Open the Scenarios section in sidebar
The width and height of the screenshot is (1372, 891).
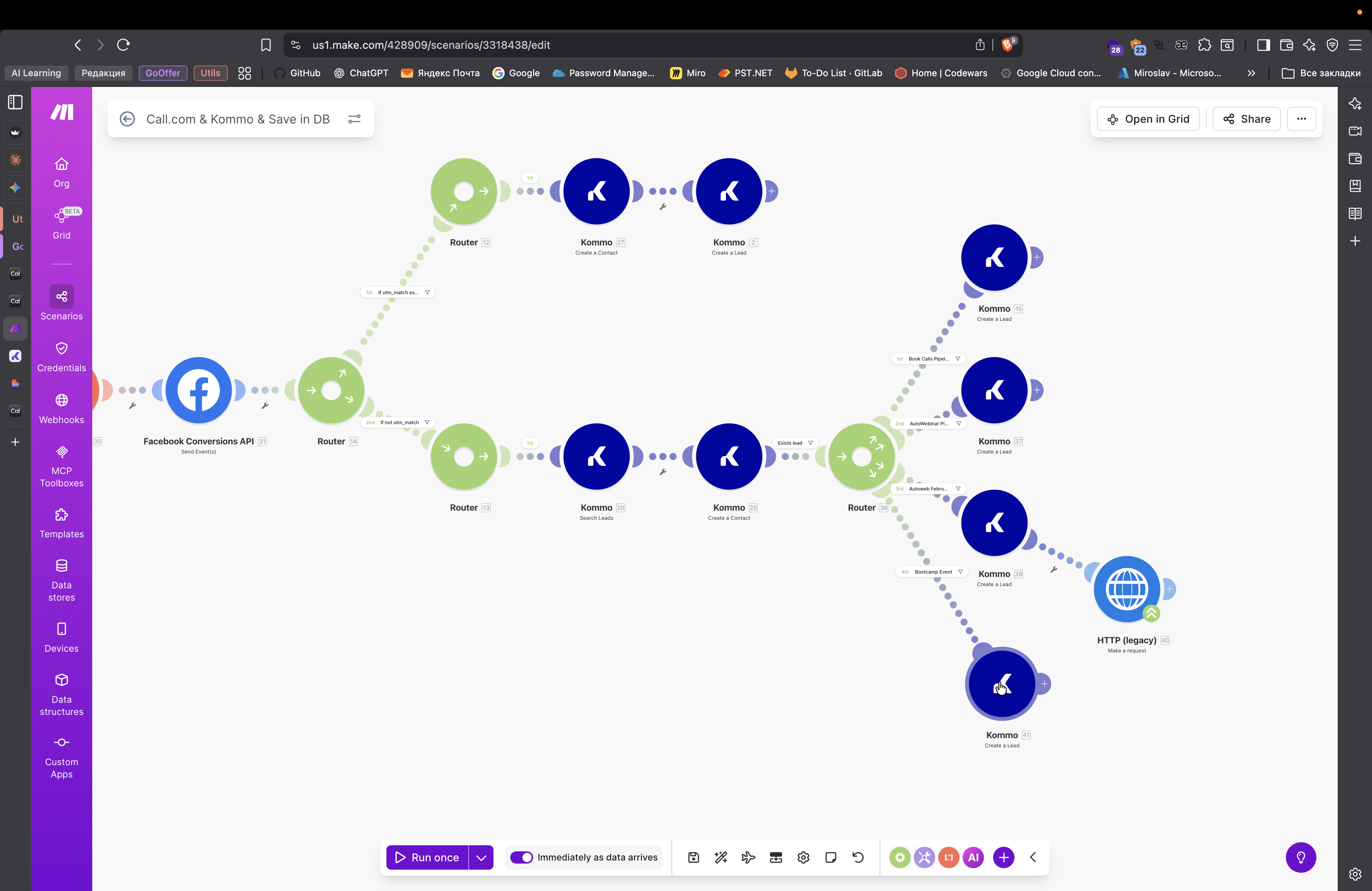click(61, 303)
